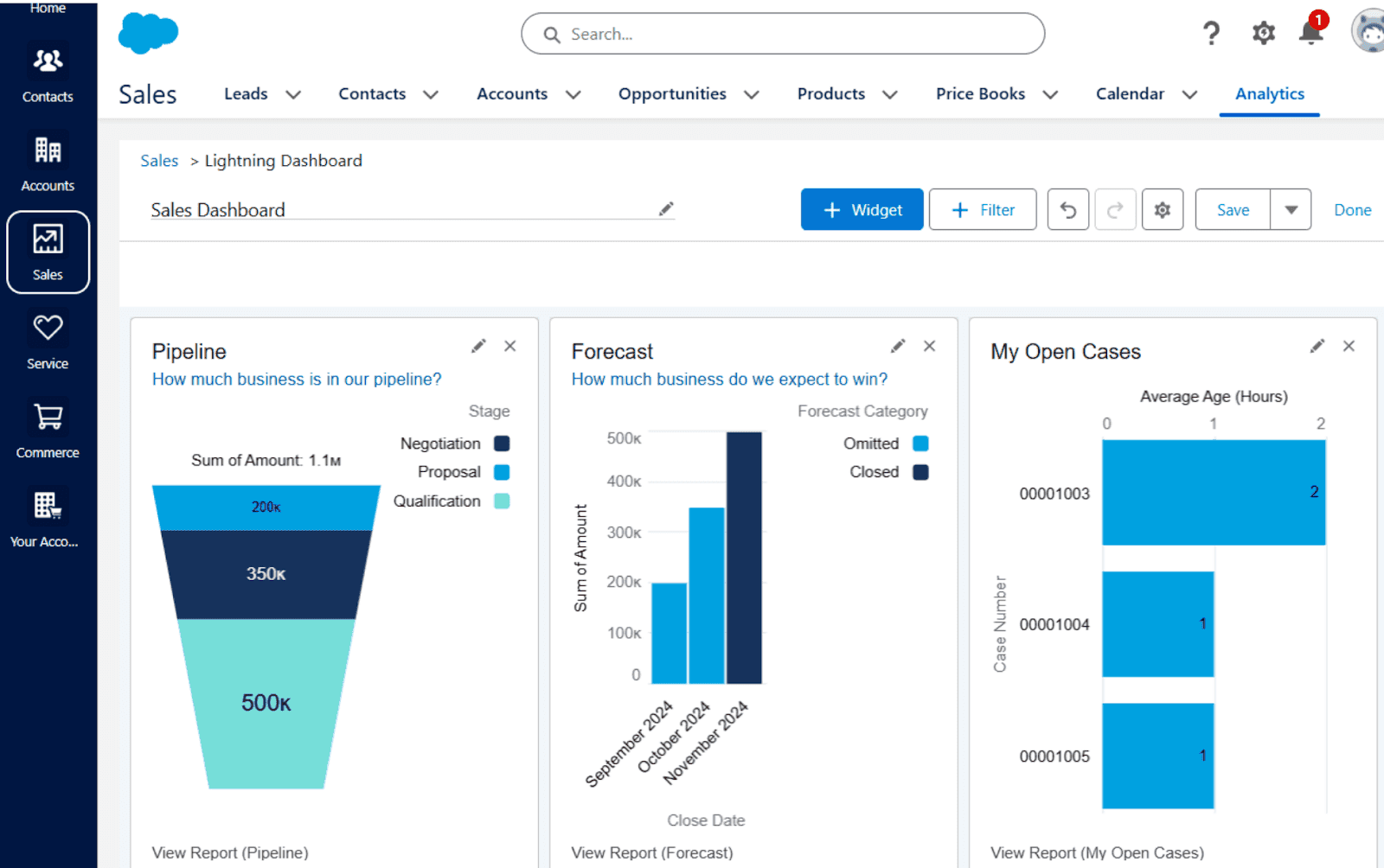Viewport: 1384px width, 868px height.
Task: Redo the last dashboard change
Action: [1115, 209]
